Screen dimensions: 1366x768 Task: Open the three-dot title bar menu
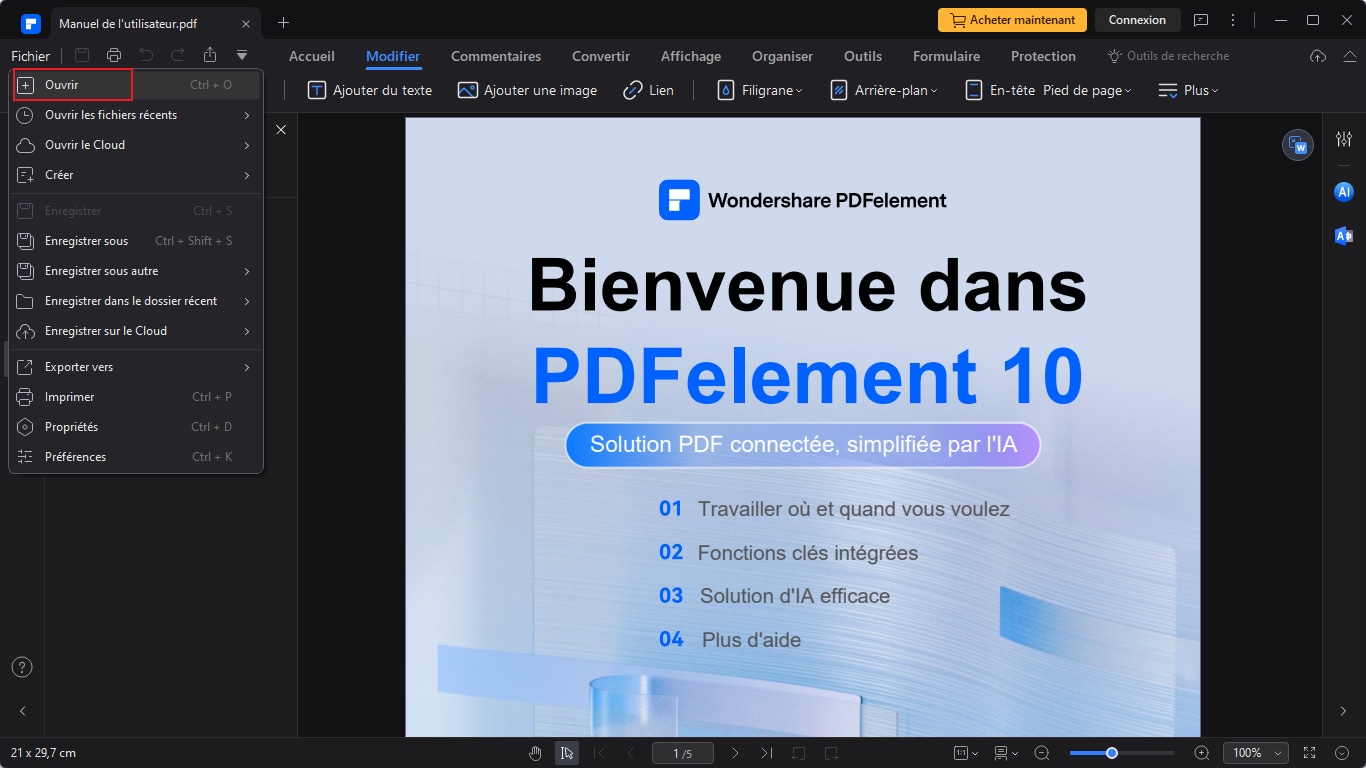[x=1233, y=20]
